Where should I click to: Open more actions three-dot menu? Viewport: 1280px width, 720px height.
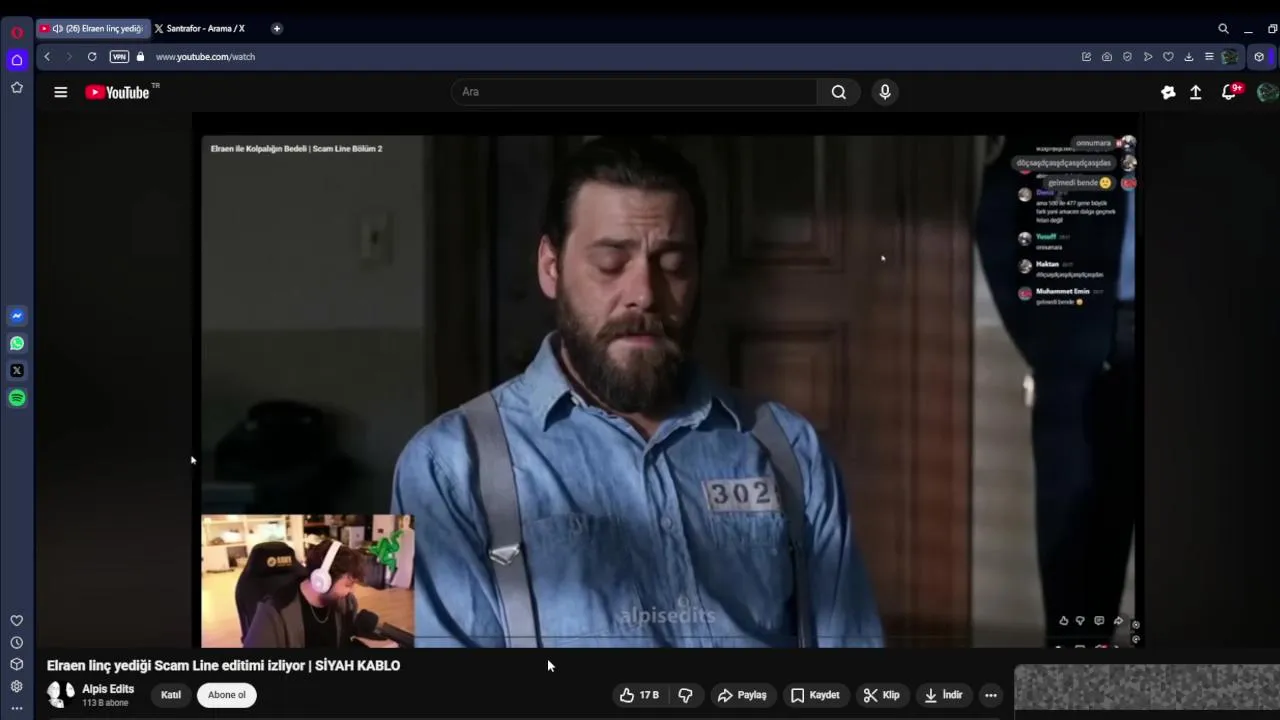pyautogui.click(x=991, y=695)
